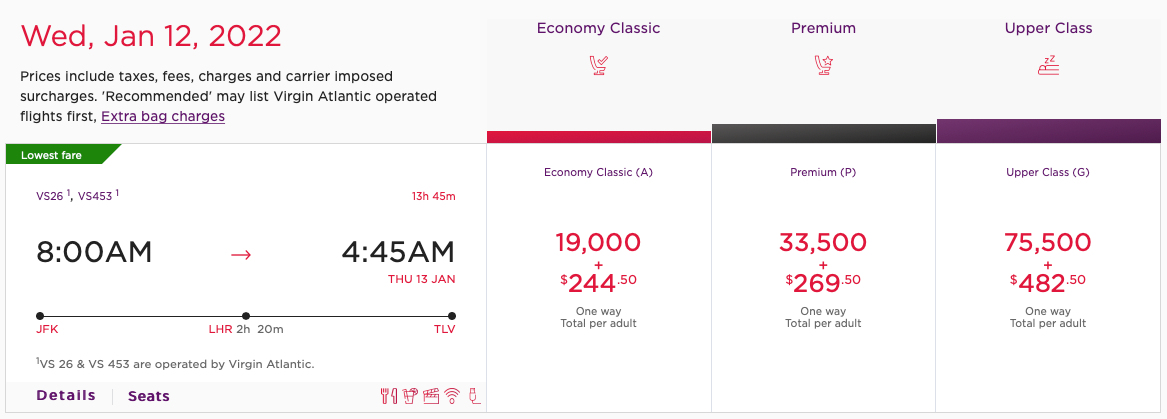
Task: Click the VS26 flight number
Action: click(x=52, y=196)
